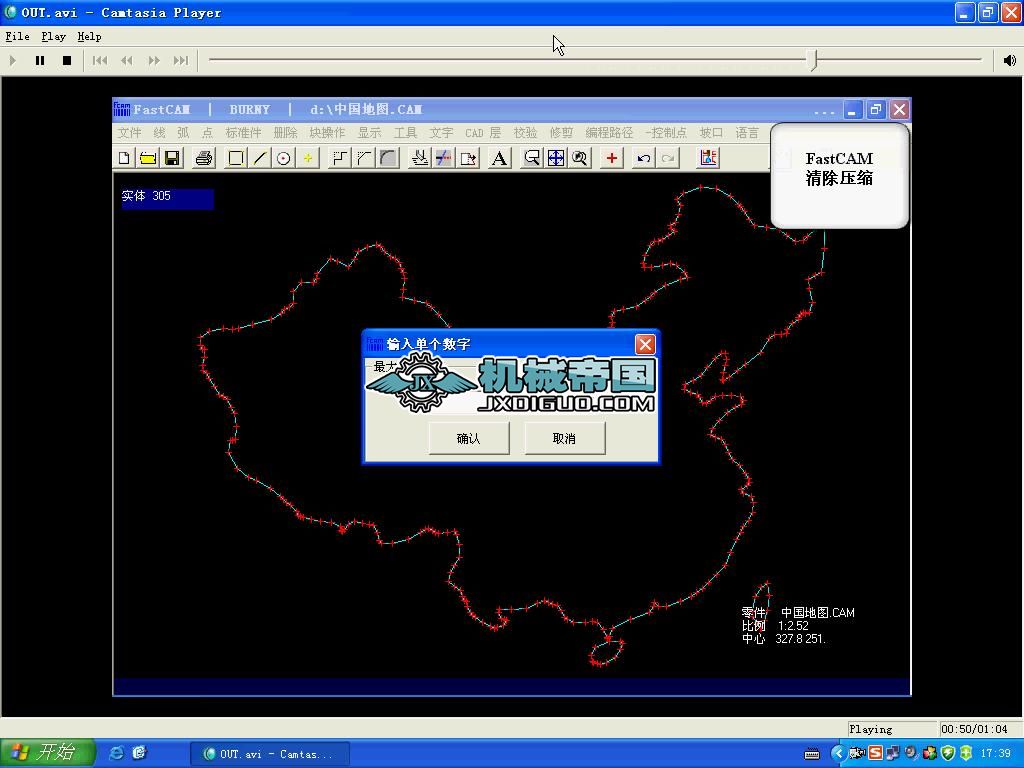Click the zoom window magnifier icon

(x=532, y=157)
